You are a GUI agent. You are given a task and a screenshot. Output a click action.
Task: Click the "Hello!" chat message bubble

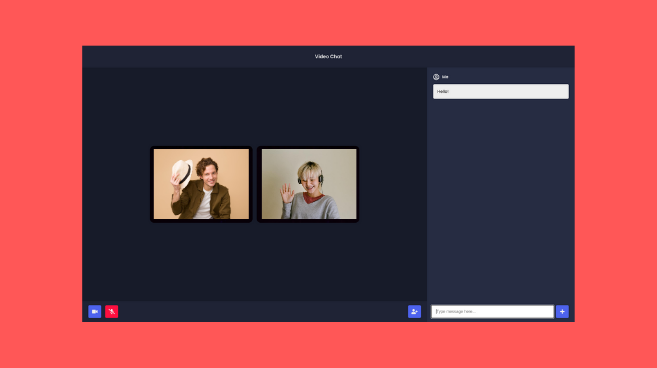tap(501, 91)
